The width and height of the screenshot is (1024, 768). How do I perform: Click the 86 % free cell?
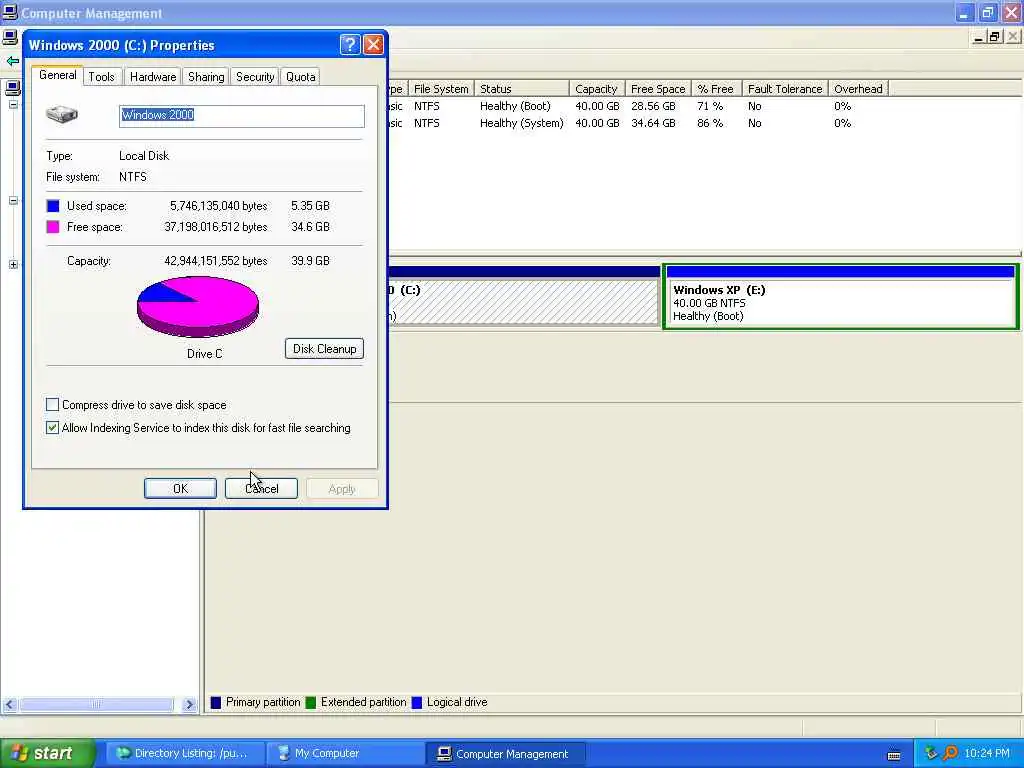click(x=710, y=123)
